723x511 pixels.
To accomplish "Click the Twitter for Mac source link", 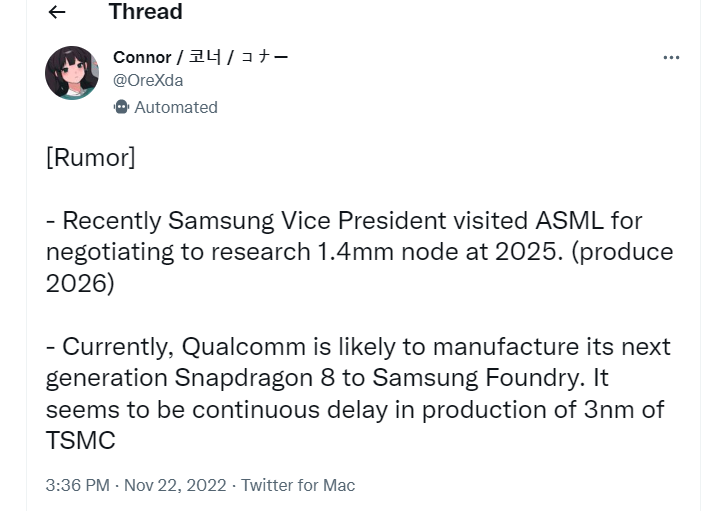I will coord(298,485).
